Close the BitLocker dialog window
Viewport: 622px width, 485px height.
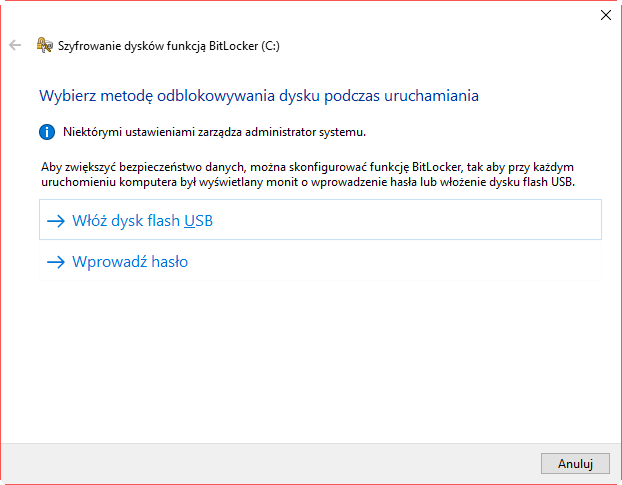(x=605, y=15)
